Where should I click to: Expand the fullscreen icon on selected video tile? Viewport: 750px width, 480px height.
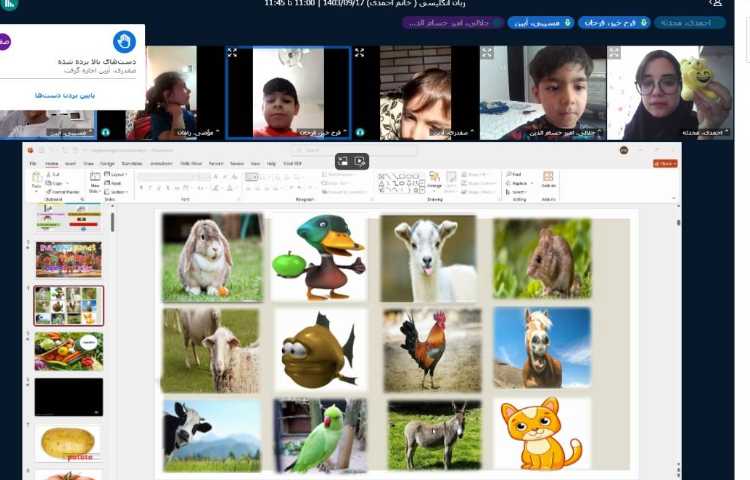tap(233, 53)
